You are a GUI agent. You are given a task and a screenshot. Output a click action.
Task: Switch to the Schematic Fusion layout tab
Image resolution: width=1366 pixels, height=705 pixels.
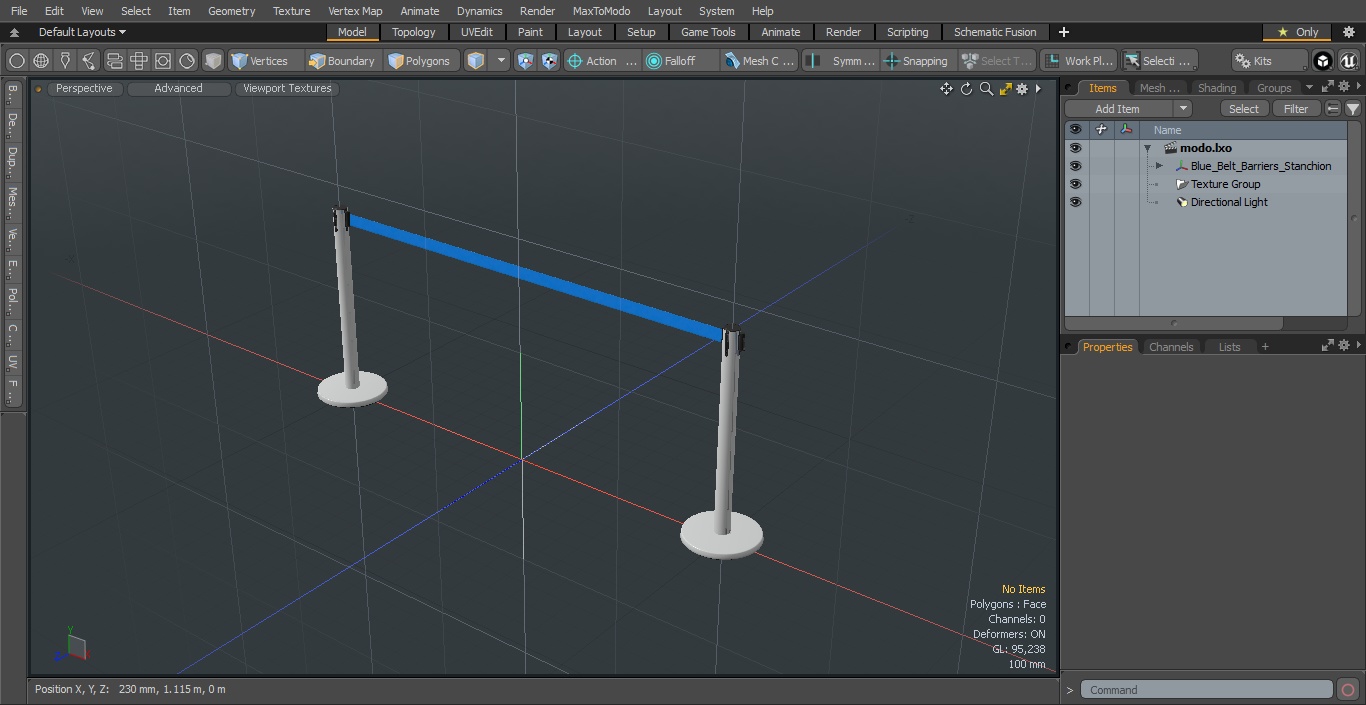995,32
